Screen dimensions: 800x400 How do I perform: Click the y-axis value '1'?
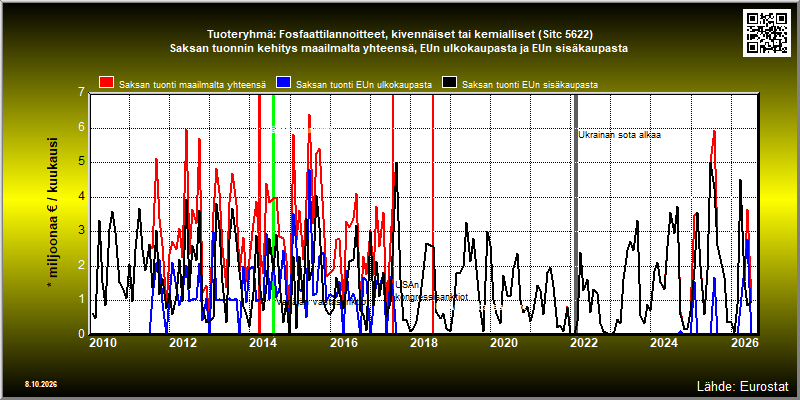82,299
